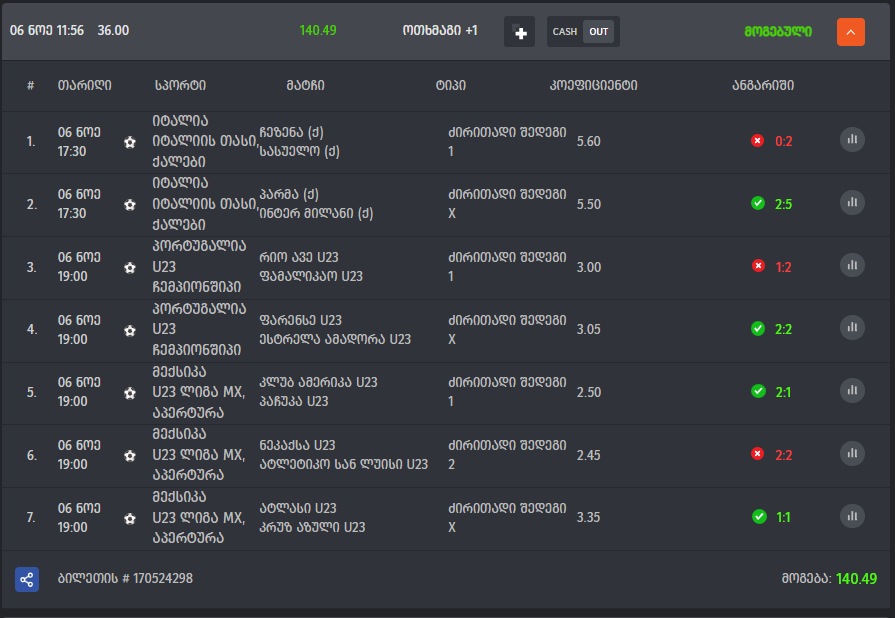The image size is (895, 618).
Task: Click the plus button beside ოთხმაგი +1
Action: [519, 32]
